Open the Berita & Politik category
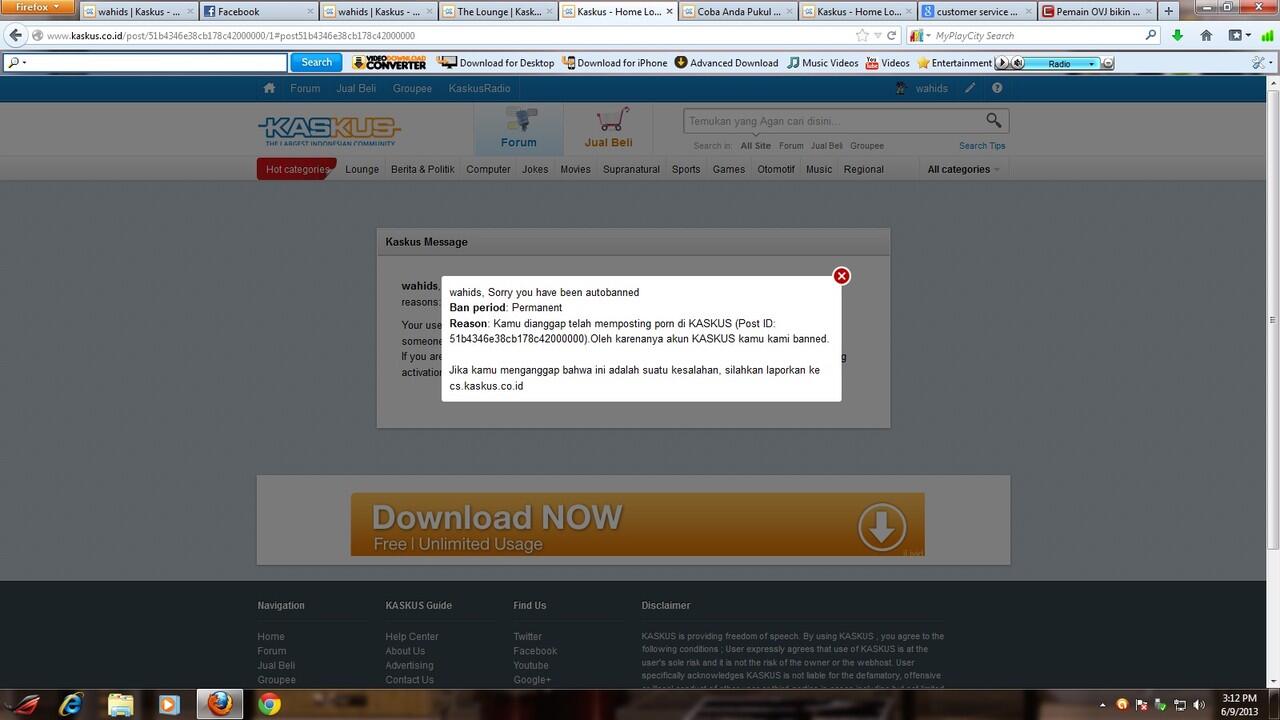The height and width of the screenshot is (720, 1280). tap(422, 169)
